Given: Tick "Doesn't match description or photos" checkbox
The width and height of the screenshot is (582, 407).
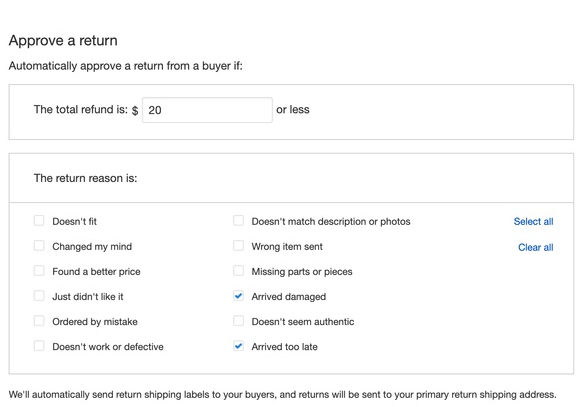Looking at the screenshot, I should [x=238, y=221].
